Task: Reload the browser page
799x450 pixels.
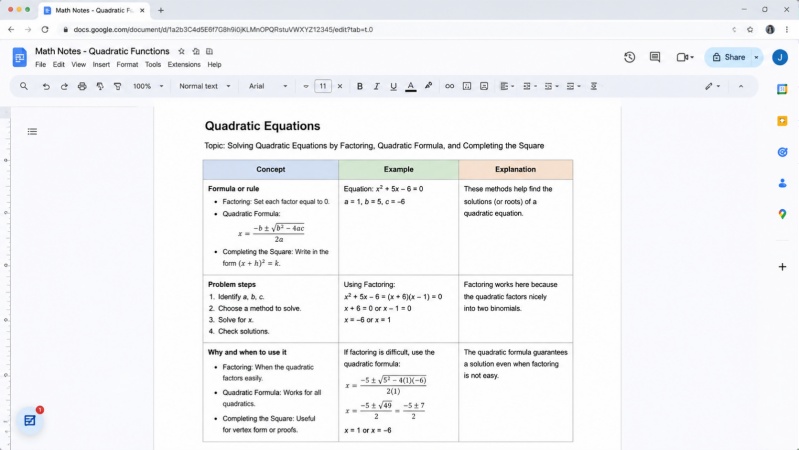Action: click(45, 30)
